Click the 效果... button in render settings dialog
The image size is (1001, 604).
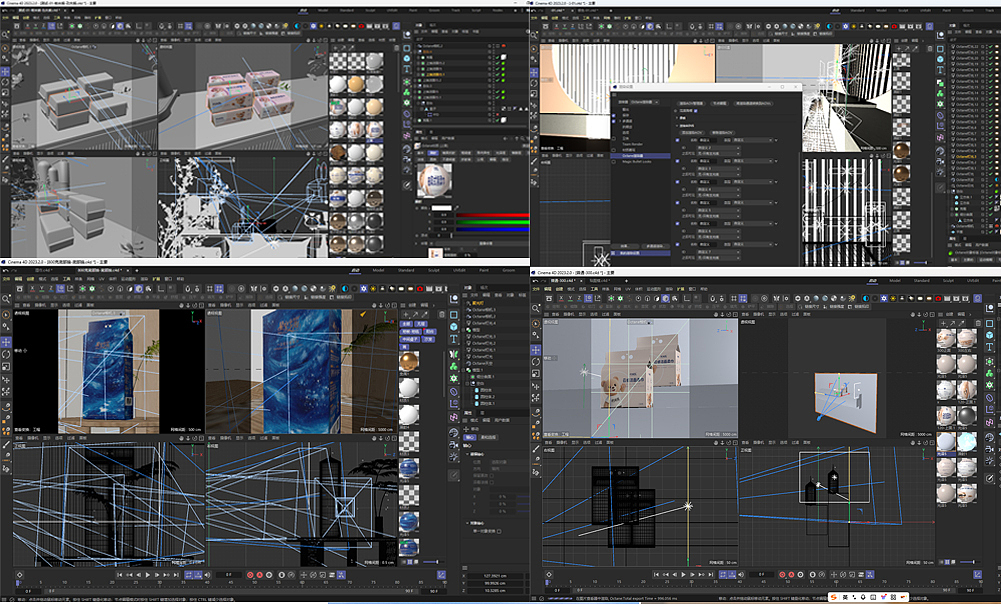coord(626,245)
